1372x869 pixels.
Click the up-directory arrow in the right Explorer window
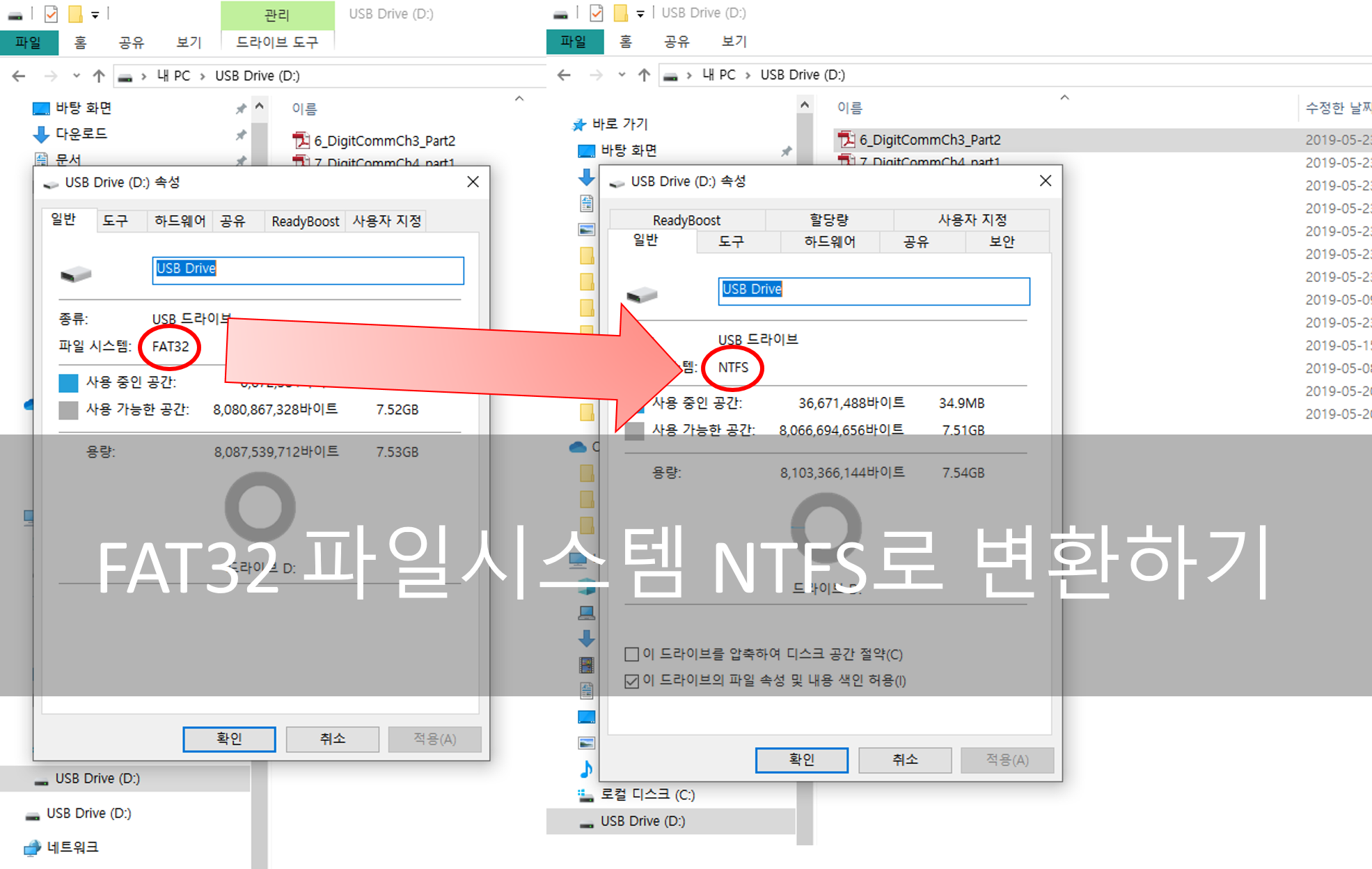coord(644,75)
